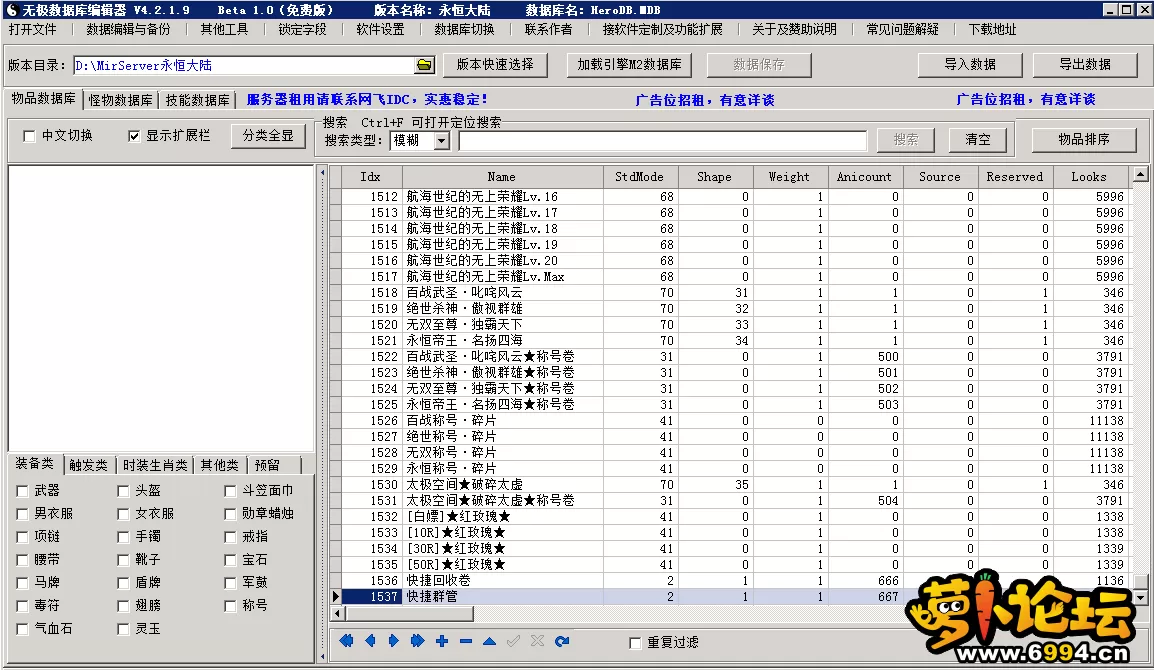
Task: Click the post edit checkmark icon
Action: pyautogui.click(x=514, y=641)
